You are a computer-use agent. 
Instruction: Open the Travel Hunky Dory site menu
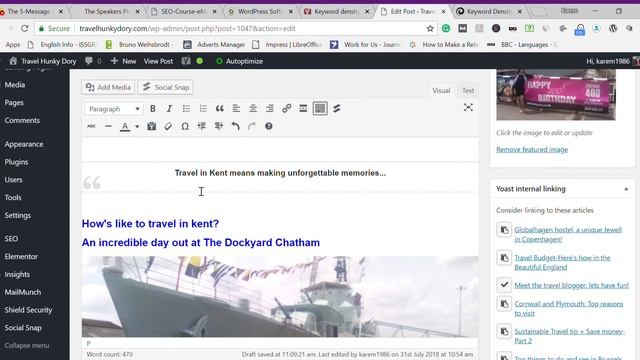[42, 61]
